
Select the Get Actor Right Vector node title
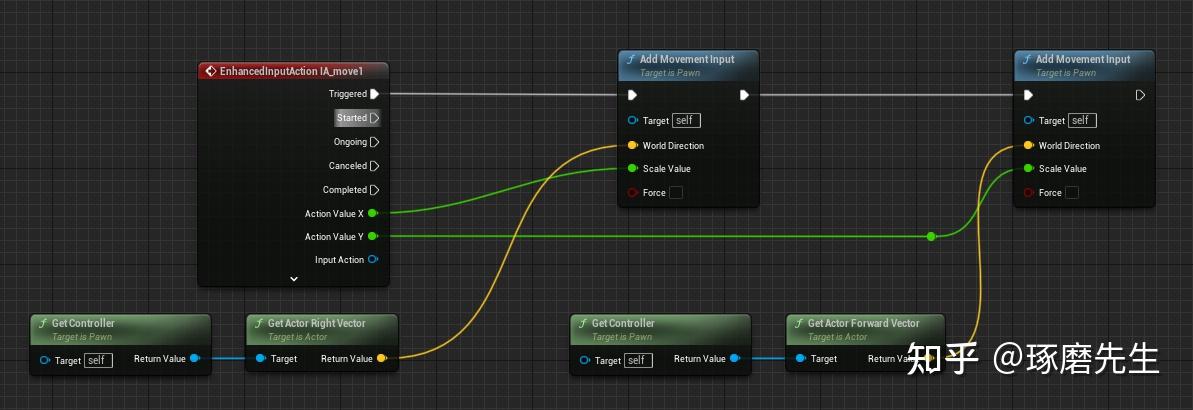pos(317,323)
